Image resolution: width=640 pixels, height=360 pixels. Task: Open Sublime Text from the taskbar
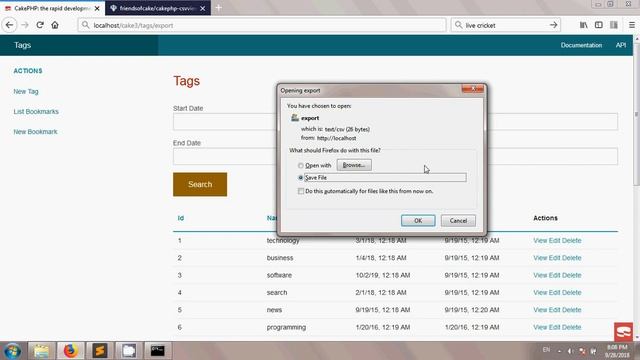click(x=99, y=351)
